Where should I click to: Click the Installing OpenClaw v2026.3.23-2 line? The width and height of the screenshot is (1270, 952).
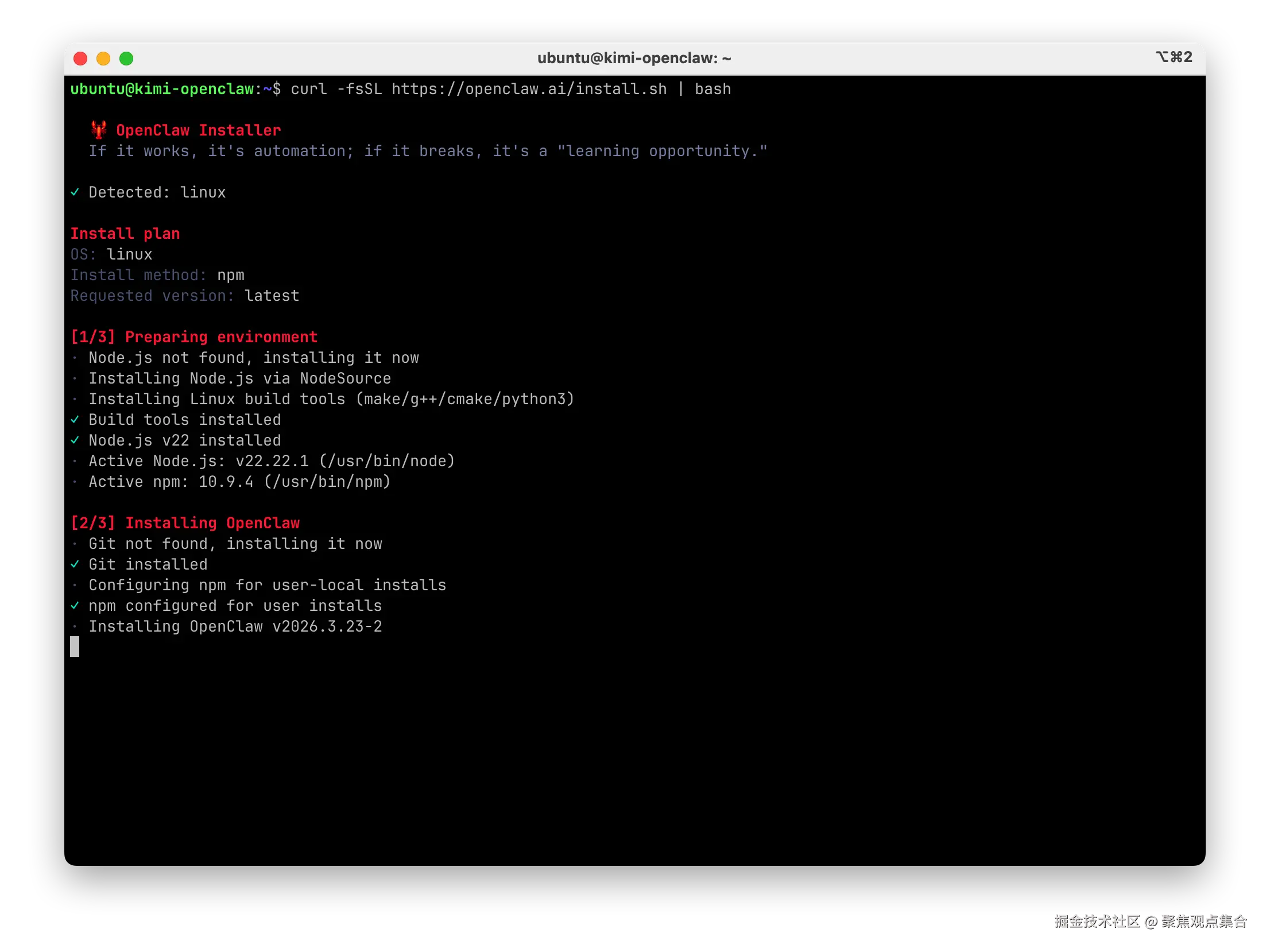235,626
